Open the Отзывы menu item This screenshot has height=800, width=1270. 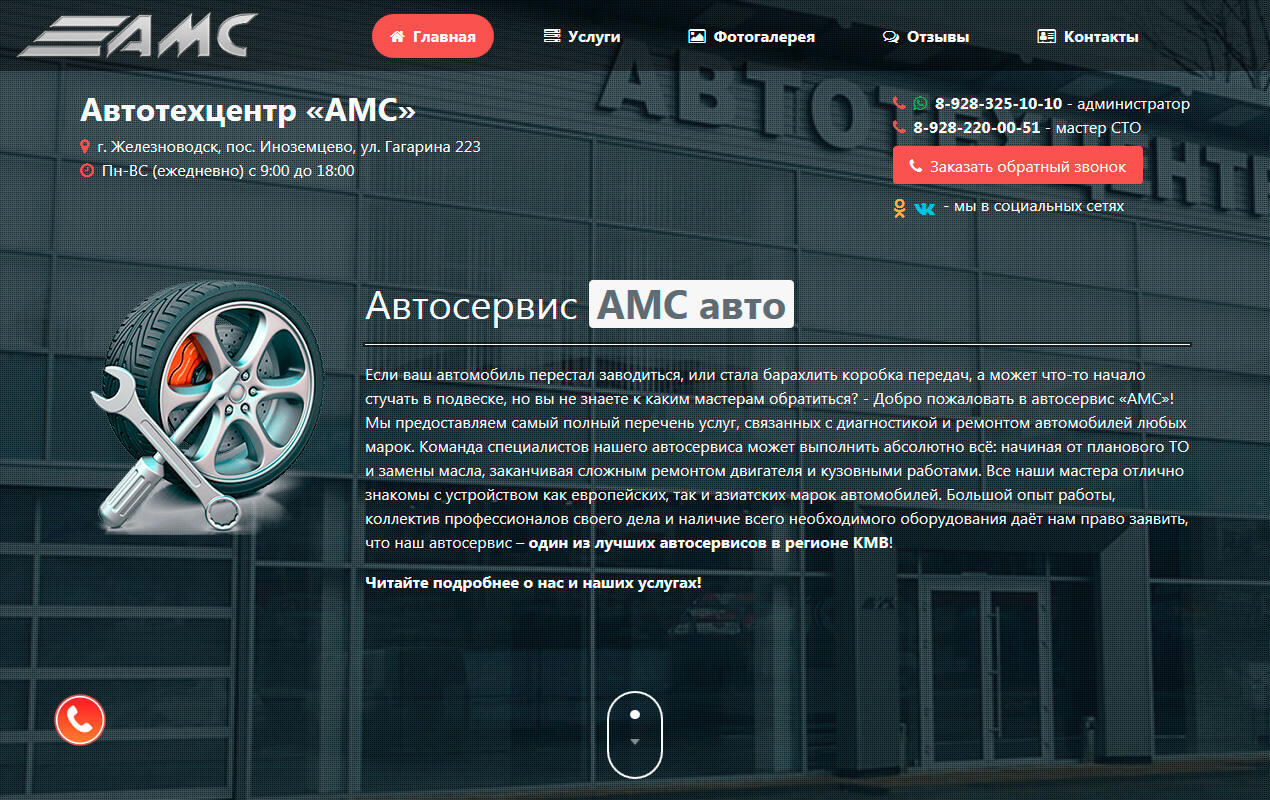click(926, 37)
